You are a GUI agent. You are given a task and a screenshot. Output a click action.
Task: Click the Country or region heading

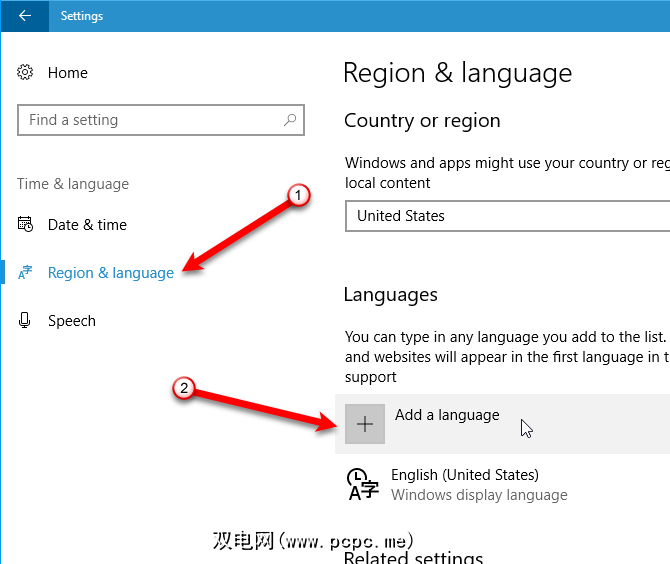[x=422, y=120]
